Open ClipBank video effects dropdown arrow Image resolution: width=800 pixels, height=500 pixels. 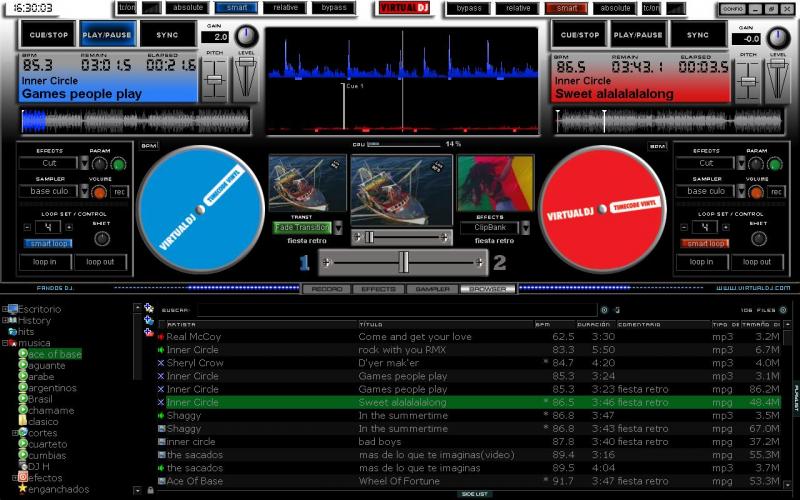tap(525, 228)
